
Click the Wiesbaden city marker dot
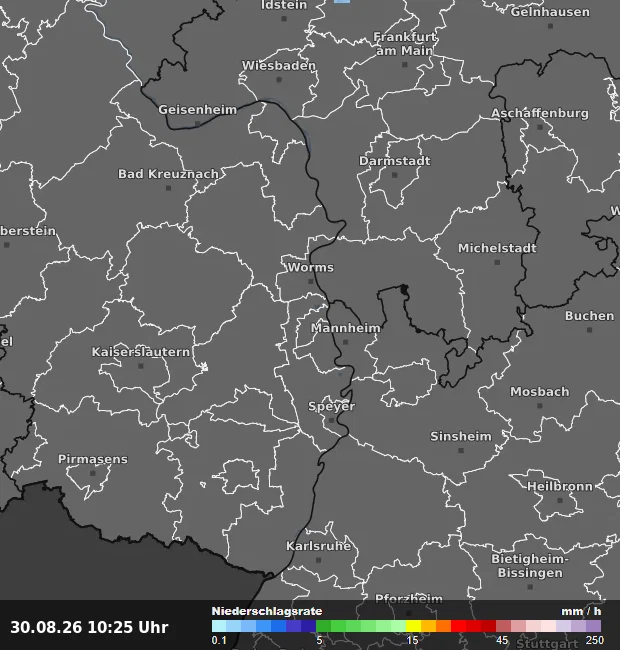click(x=279, y=80)
